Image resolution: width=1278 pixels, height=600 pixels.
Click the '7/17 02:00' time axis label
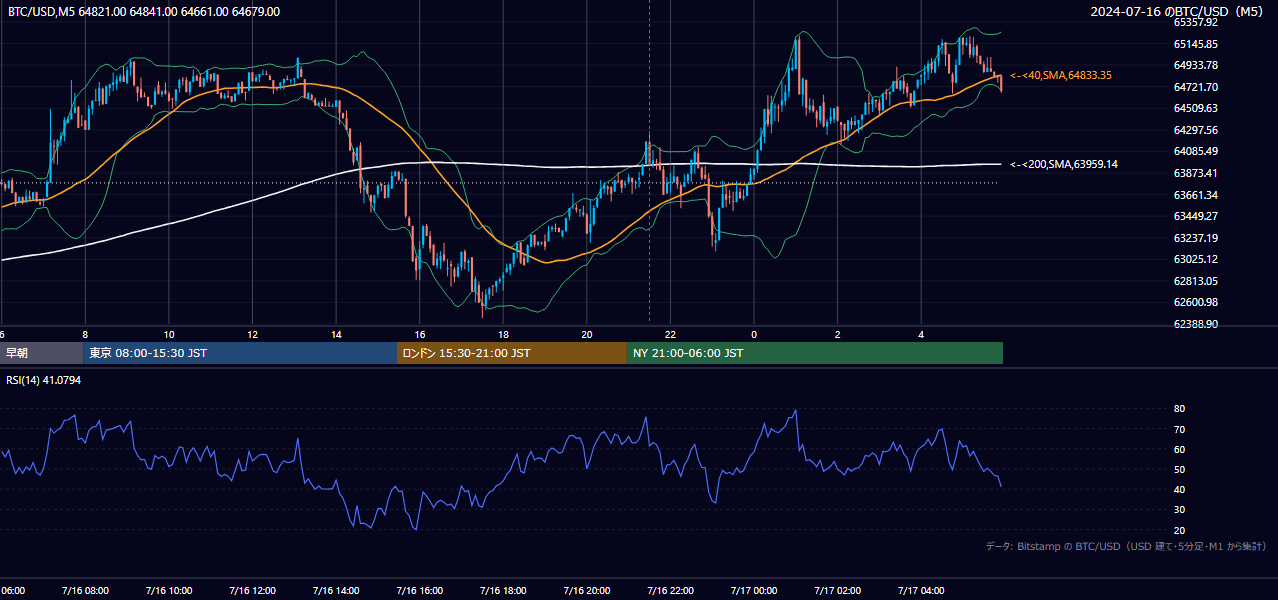pos(838,590)
